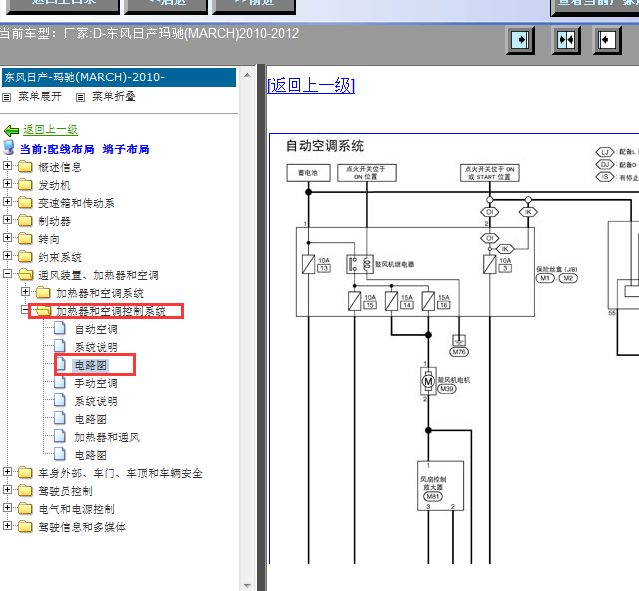Click 风扇控制放大器 M81 box in diagram

(441, 486)
